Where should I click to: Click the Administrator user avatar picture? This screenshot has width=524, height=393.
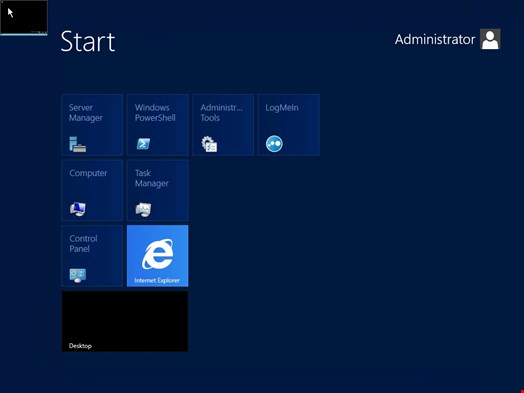coord(490,39)
